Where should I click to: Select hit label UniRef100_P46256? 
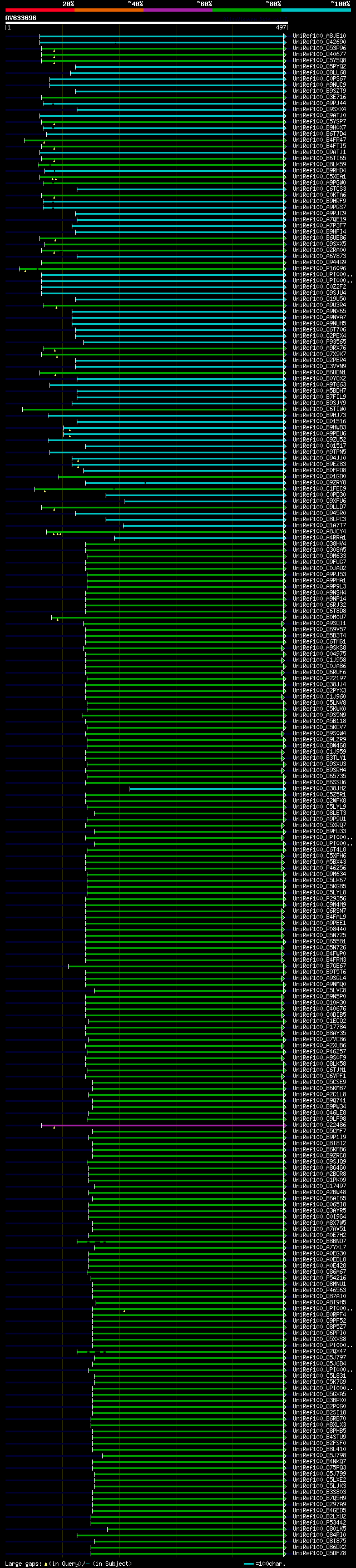pyautogui.click(x=319, y=868)
